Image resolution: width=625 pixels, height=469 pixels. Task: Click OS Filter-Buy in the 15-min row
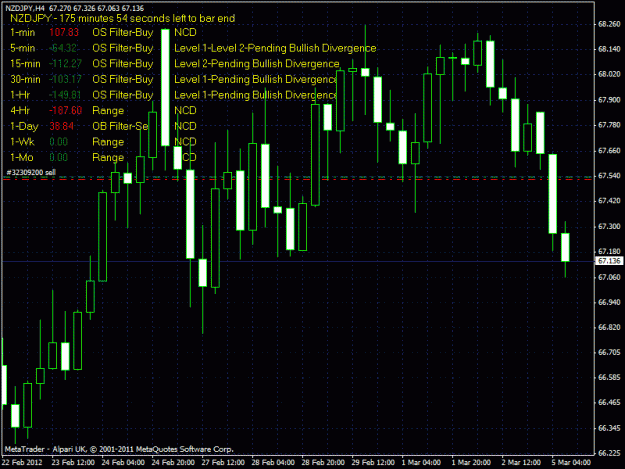[x=123, y=64]
